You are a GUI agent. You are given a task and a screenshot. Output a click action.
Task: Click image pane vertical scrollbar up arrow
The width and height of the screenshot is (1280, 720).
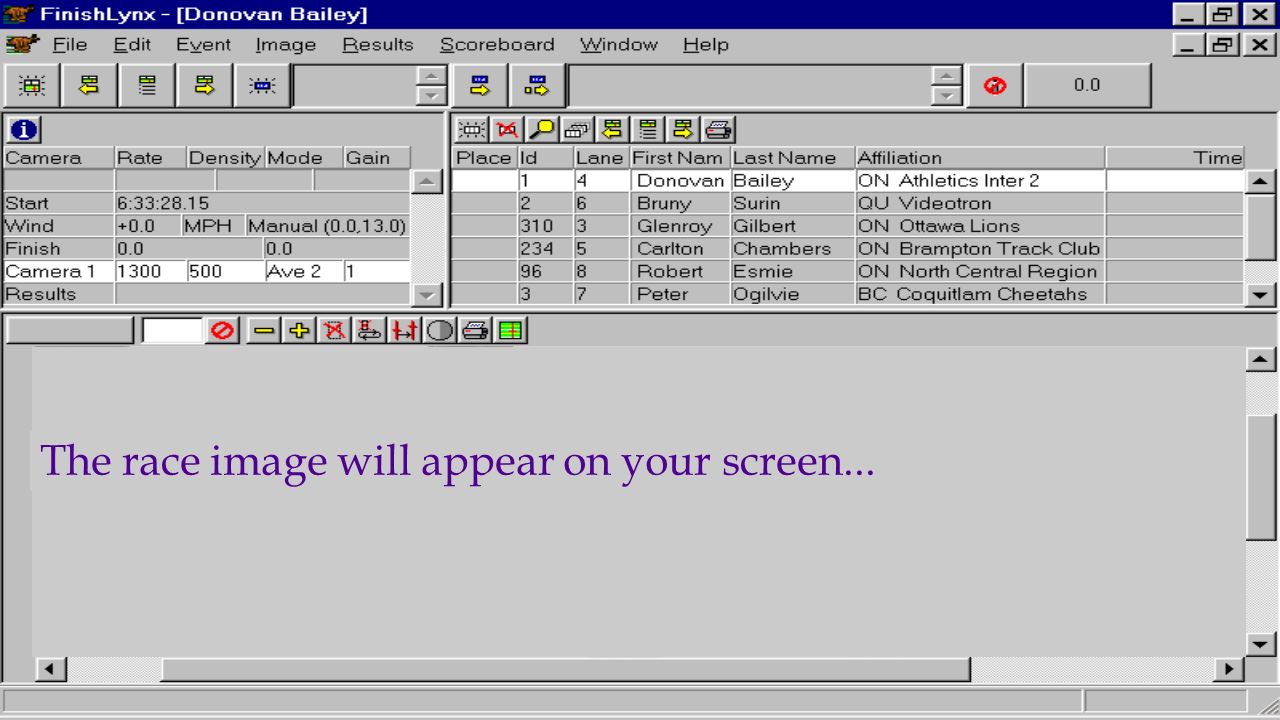coord(1262,359)
